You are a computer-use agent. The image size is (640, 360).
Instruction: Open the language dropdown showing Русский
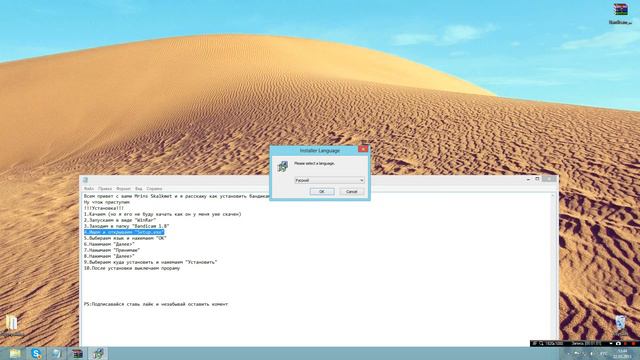click(329, 180)
